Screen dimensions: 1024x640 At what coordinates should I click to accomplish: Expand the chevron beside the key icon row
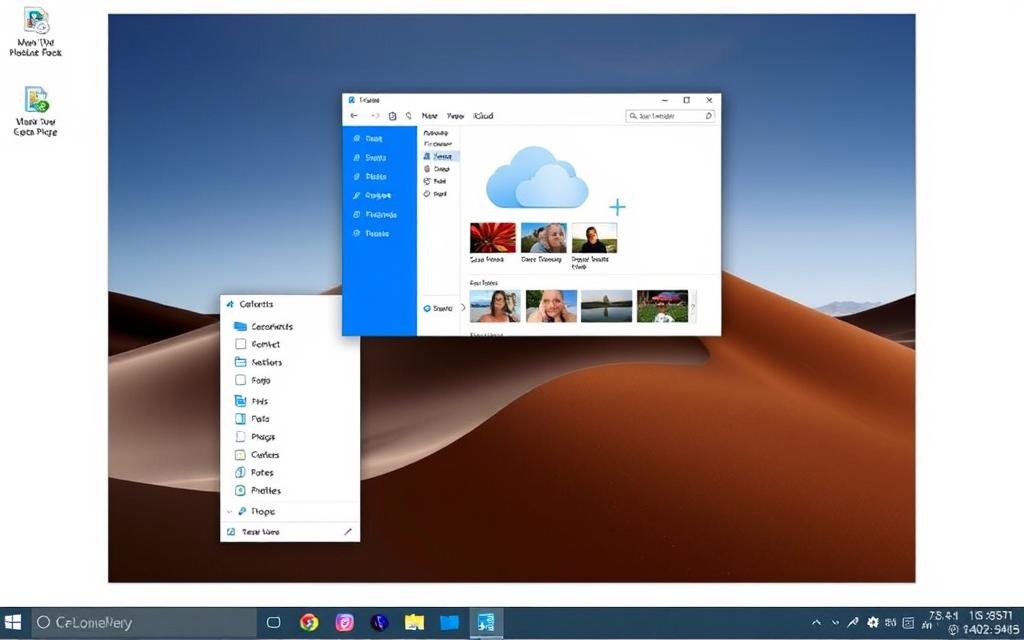(229, 511)
